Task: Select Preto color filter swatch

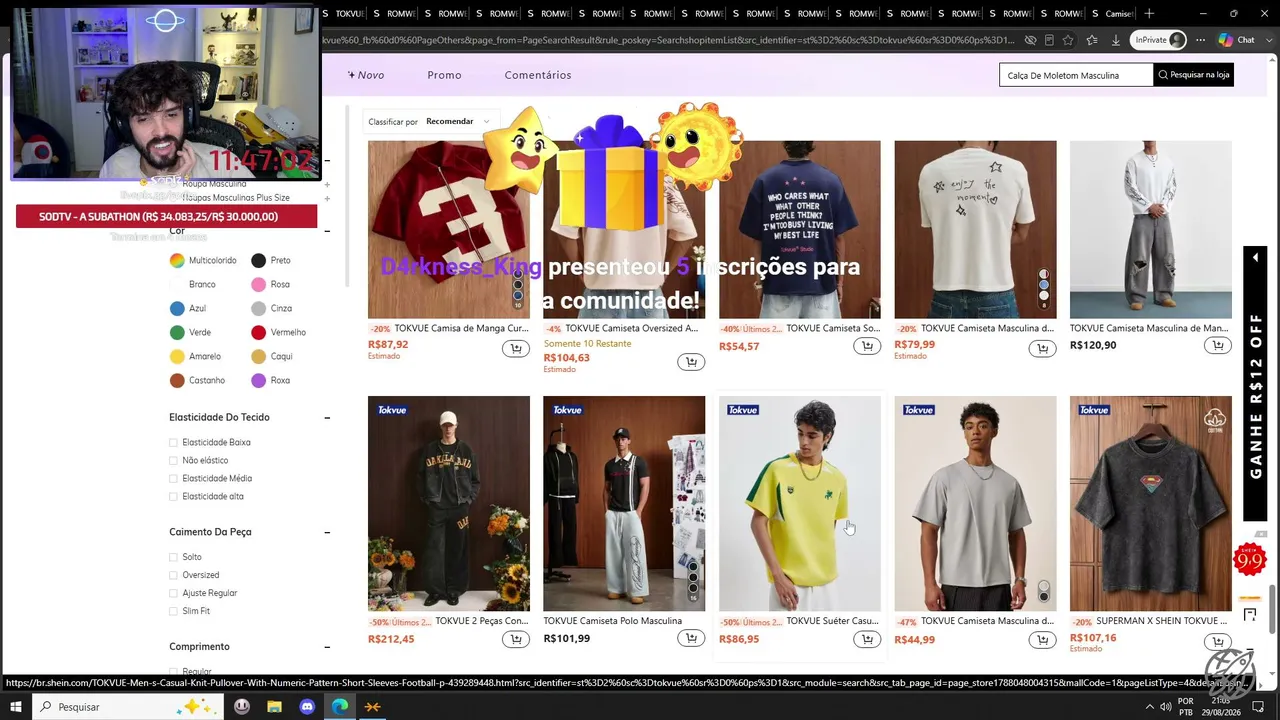Action: [258, 260]
